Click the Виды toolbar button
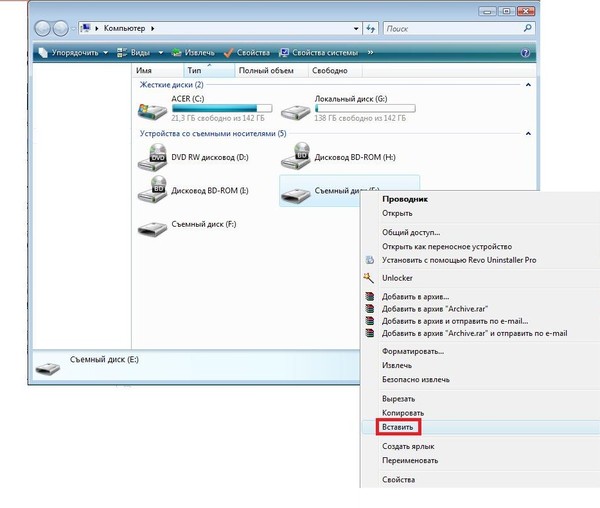The height and width of the screenshot is (508, 600). tap(133, 53)
